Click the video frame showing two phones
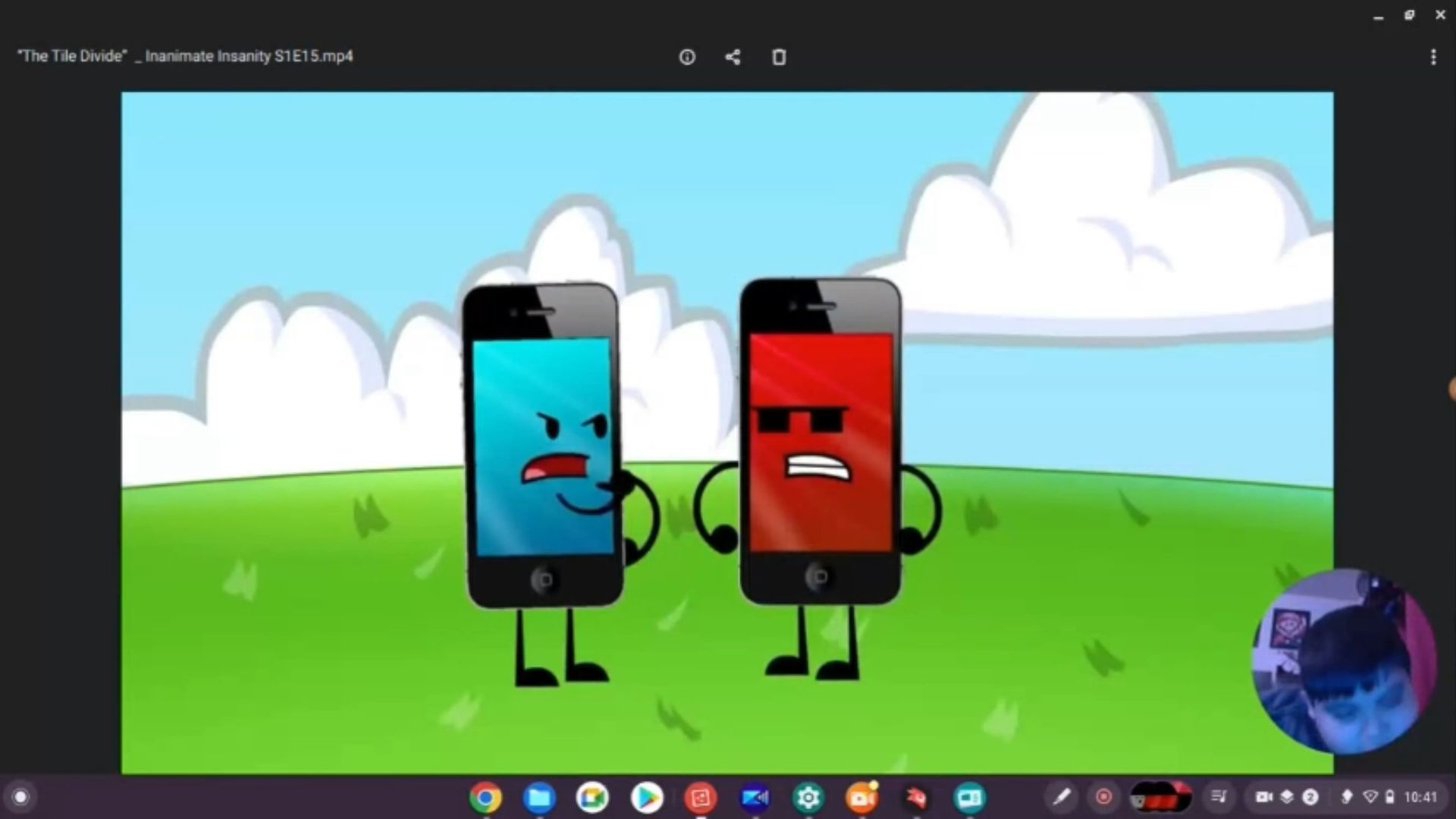This screenshot has width=1456, height=819. 727,433
